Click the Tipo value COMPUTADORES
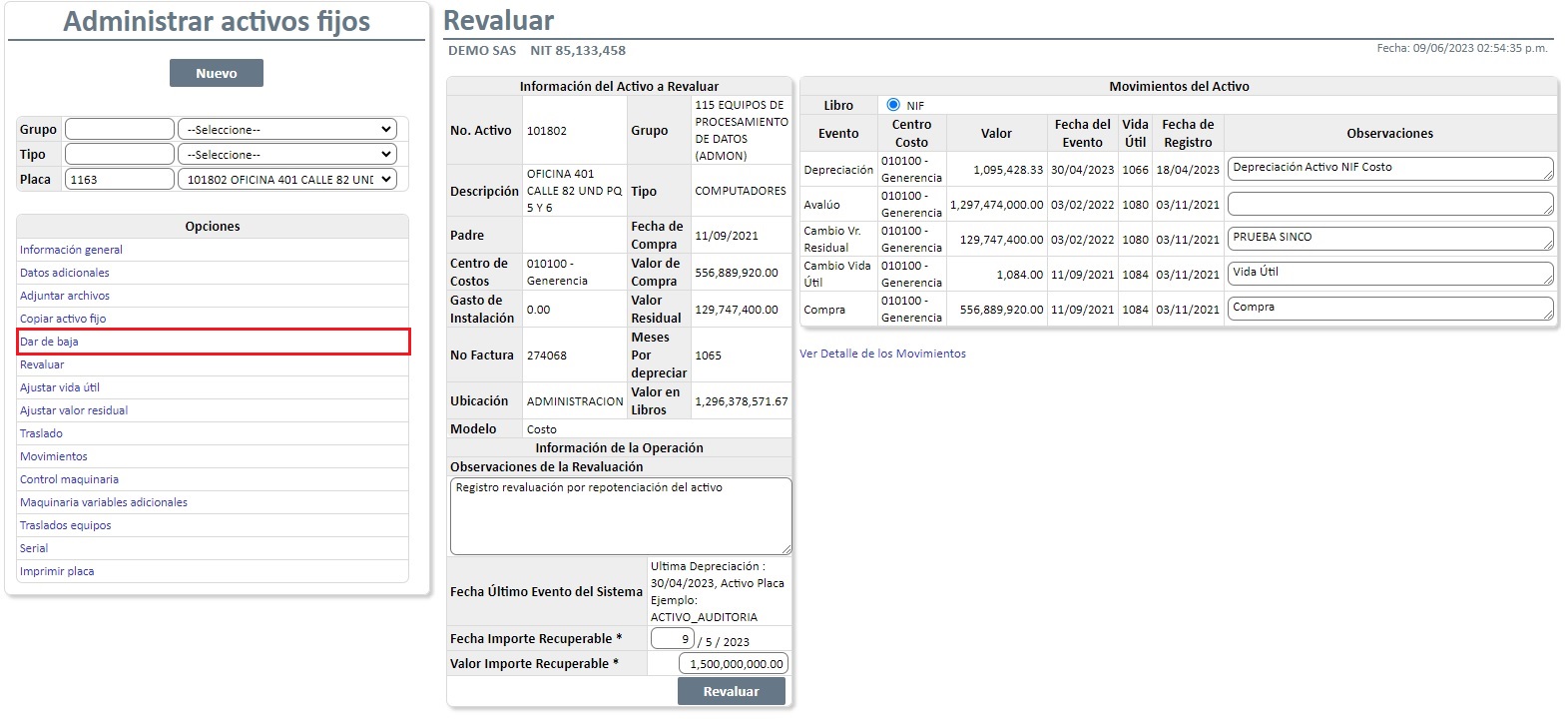 pos(740,191)
